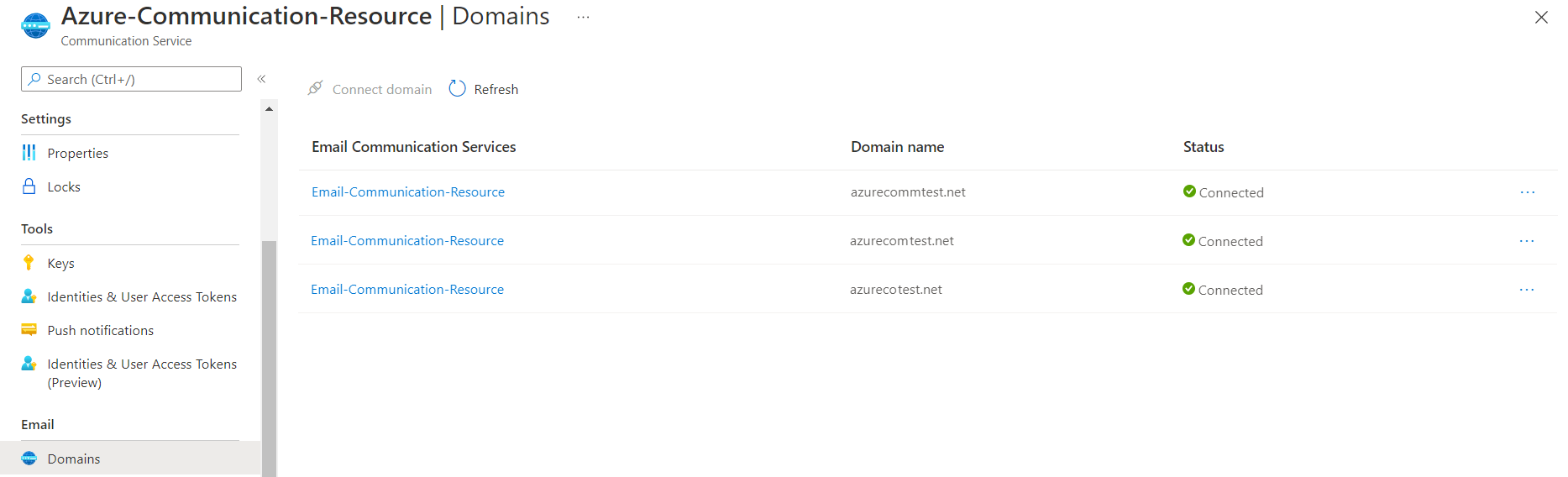This screenshot has width=1568, height=477.
Task: Click the sidebar scroll up arrow
Action: coord(269,108)
